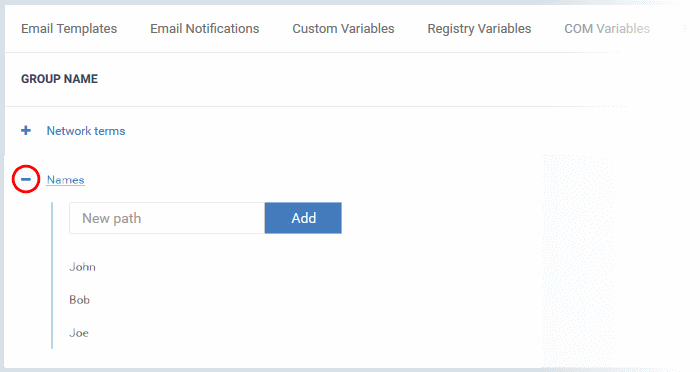Click the Add label next to New path
Viewport: 700px width, 372px height.
304,218
